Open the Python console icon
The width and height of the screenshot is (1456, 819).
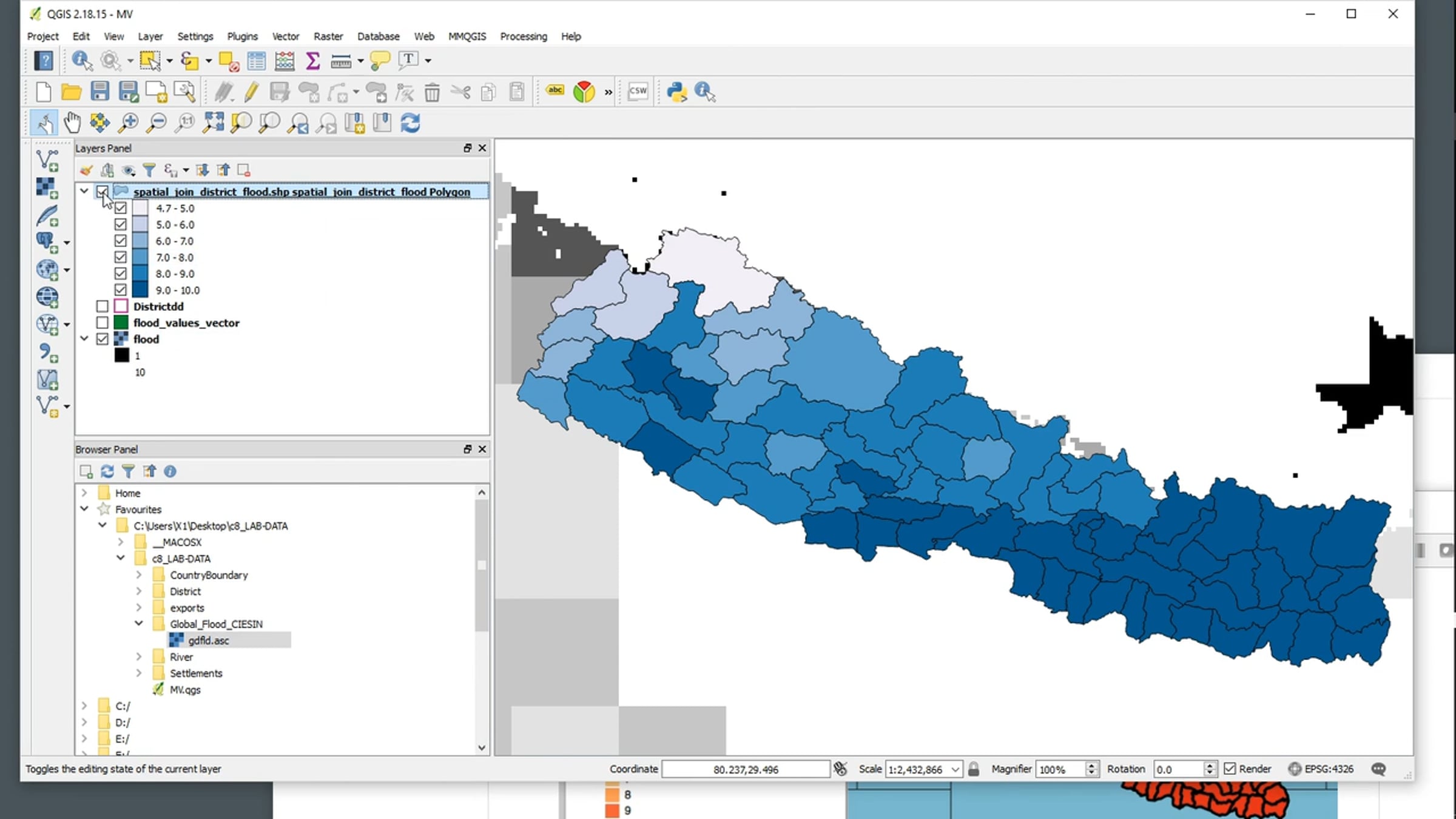click(676, 92)
